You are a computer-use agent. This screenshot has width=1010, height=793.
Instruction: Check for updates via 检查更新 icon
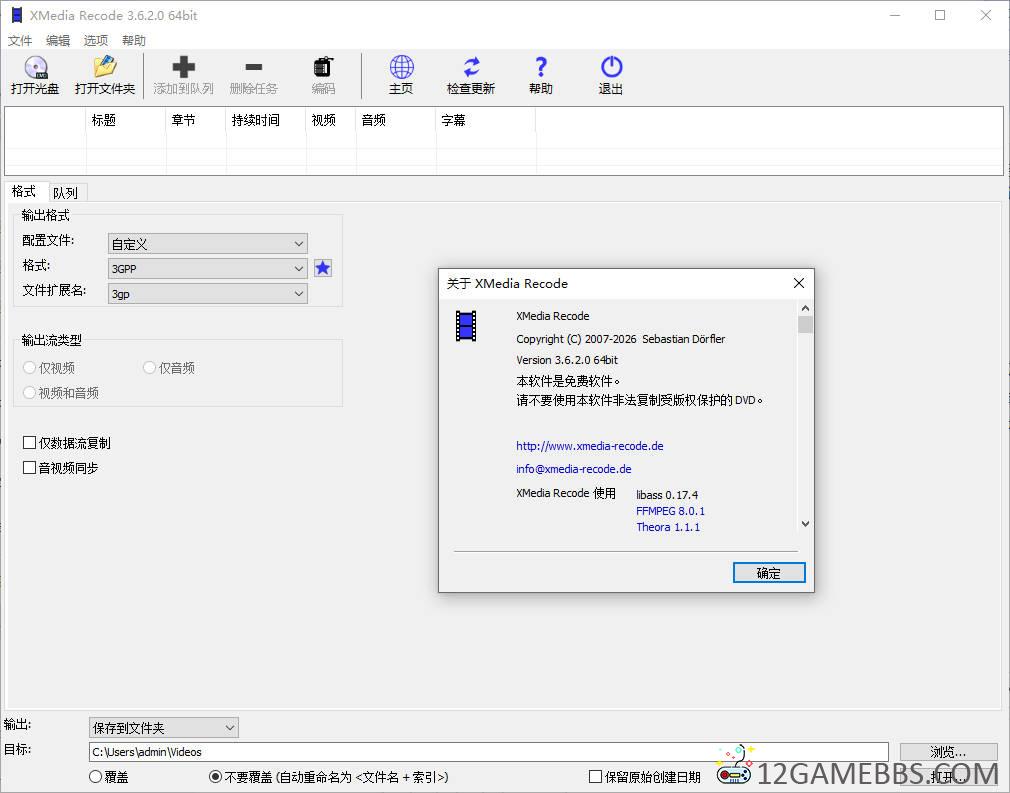tap(470, 75)
